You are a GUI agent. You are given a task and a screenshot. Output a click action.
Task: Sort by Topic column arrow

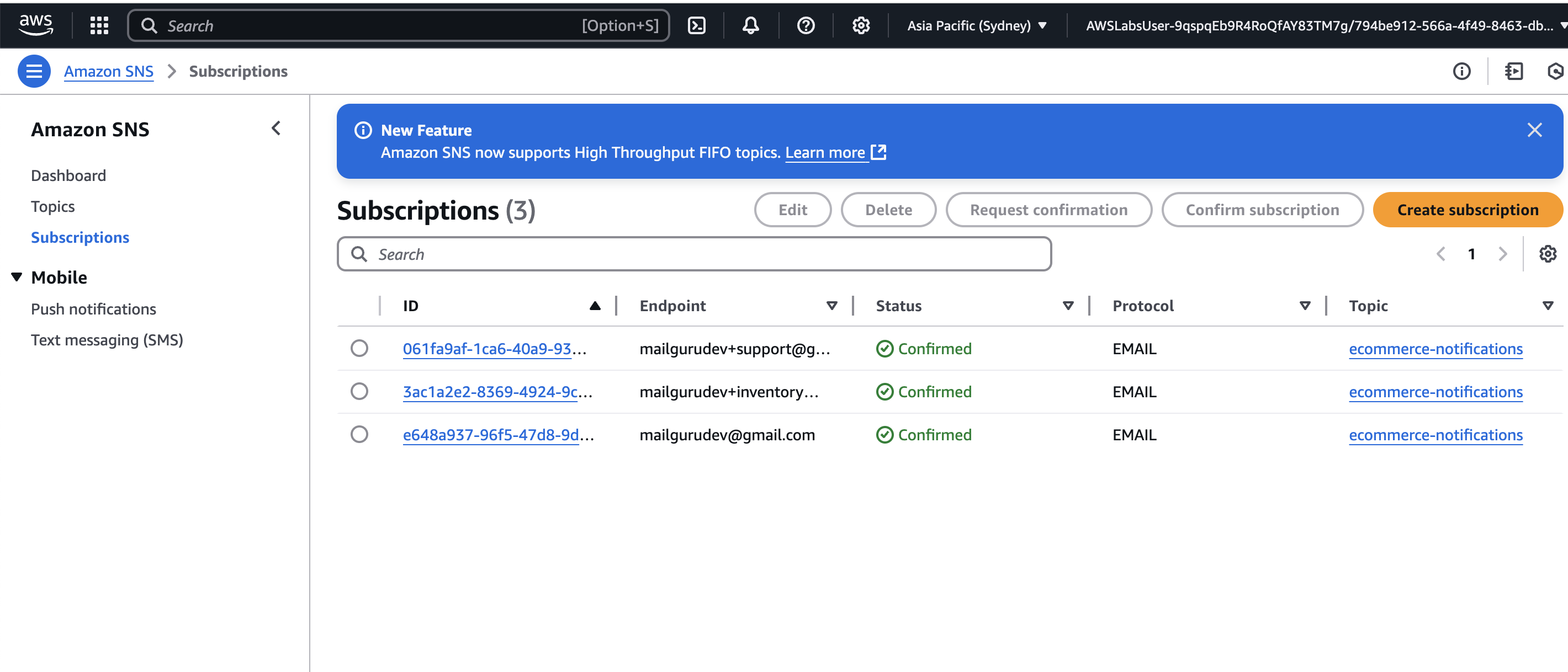(1548, 305)
